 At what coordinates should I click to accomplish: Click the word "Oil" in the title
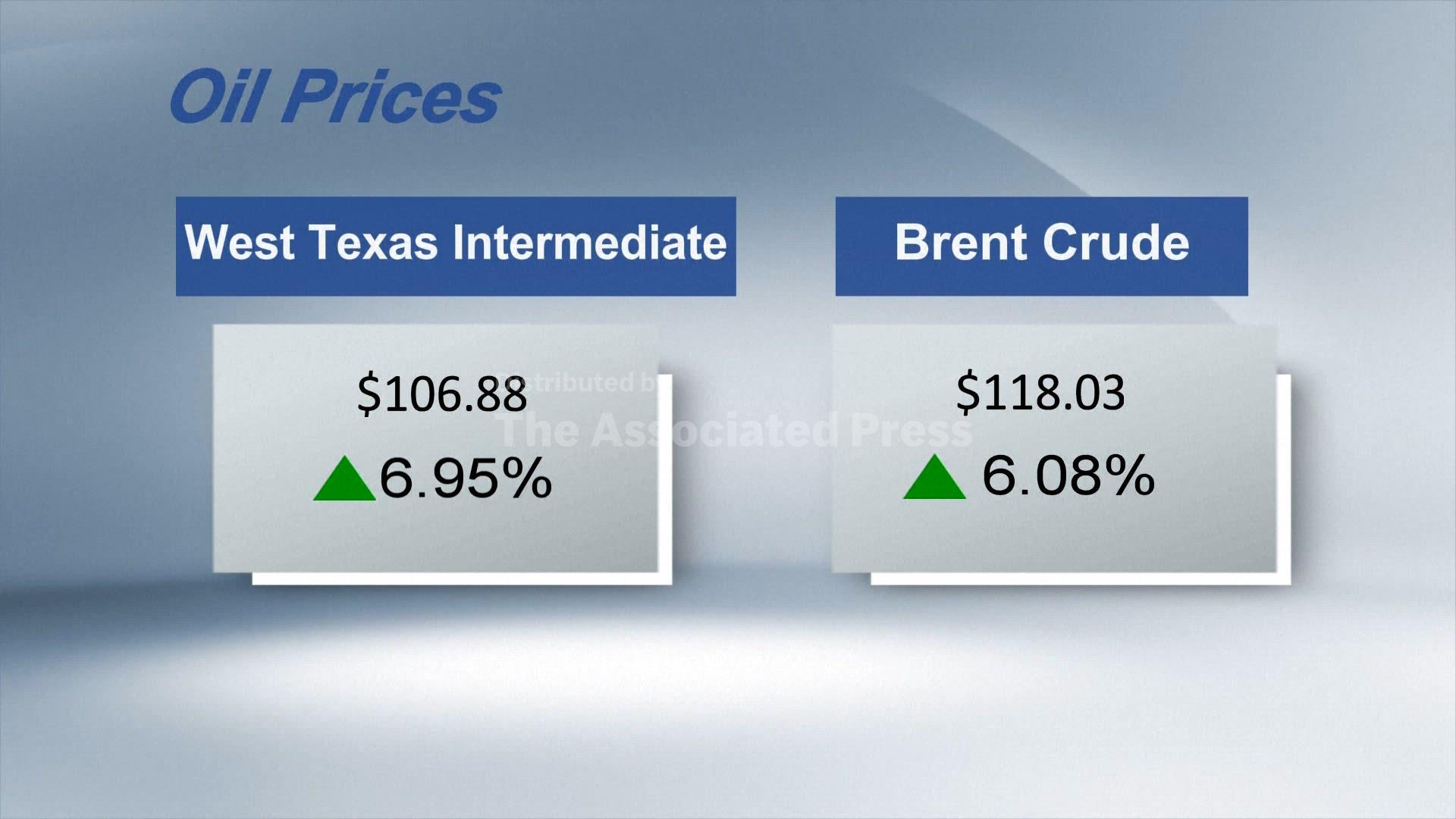[215, 97]
